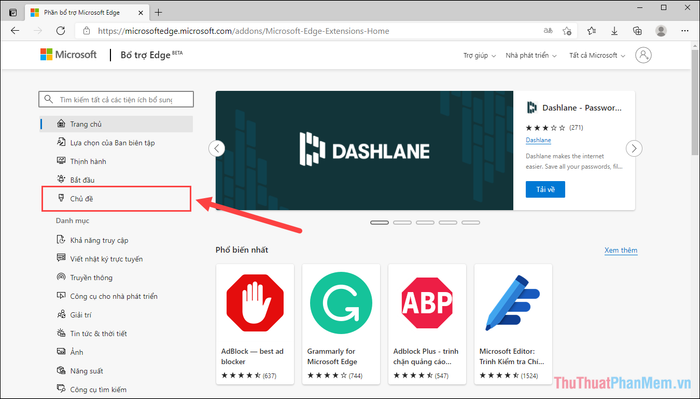This screenshot has height=399, width=700.
Task: Open the Adblock Plus extension
Action: tap(427, 324)
